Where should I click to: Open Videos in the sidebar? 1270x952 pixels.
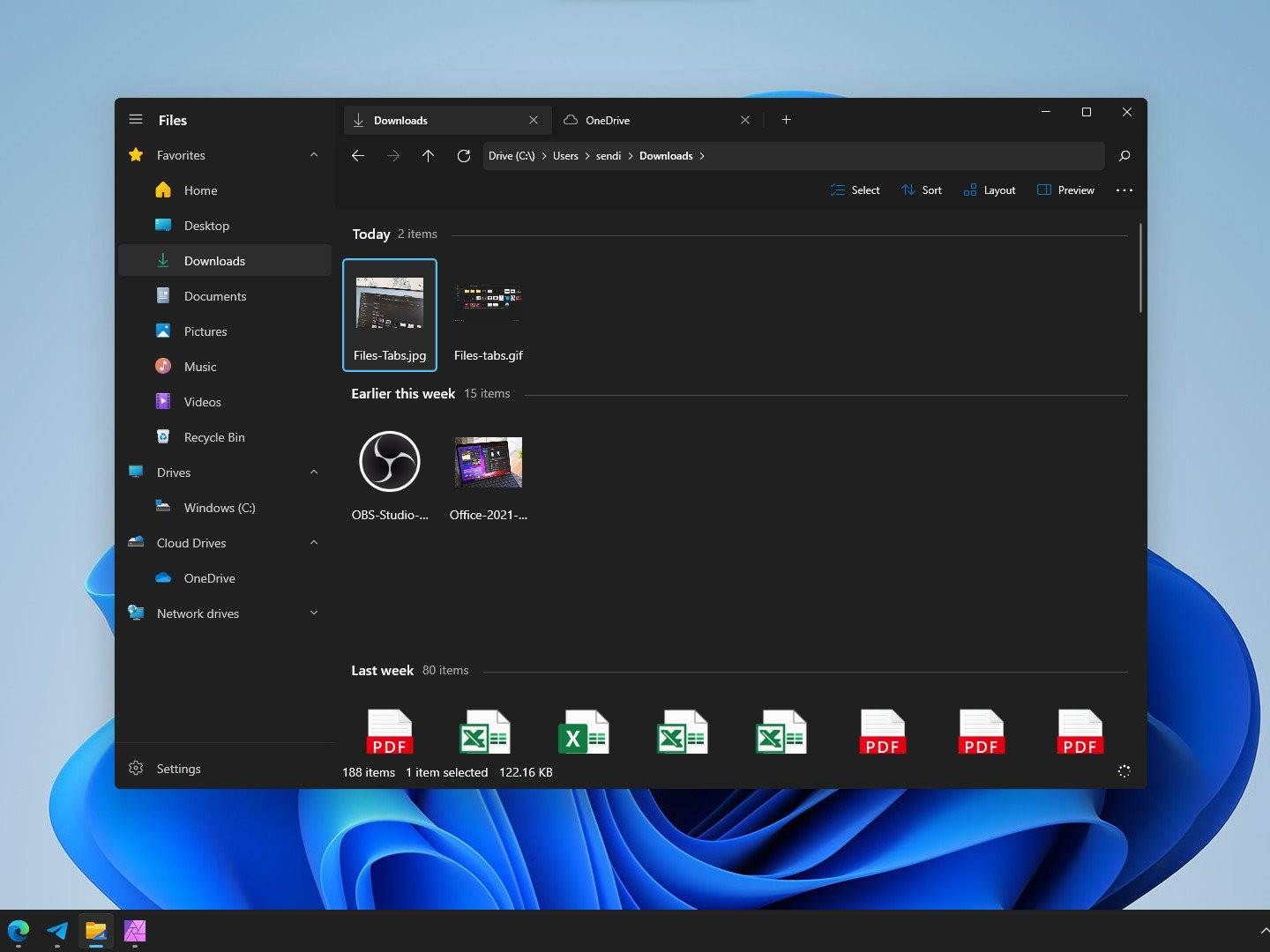(225, 402)
